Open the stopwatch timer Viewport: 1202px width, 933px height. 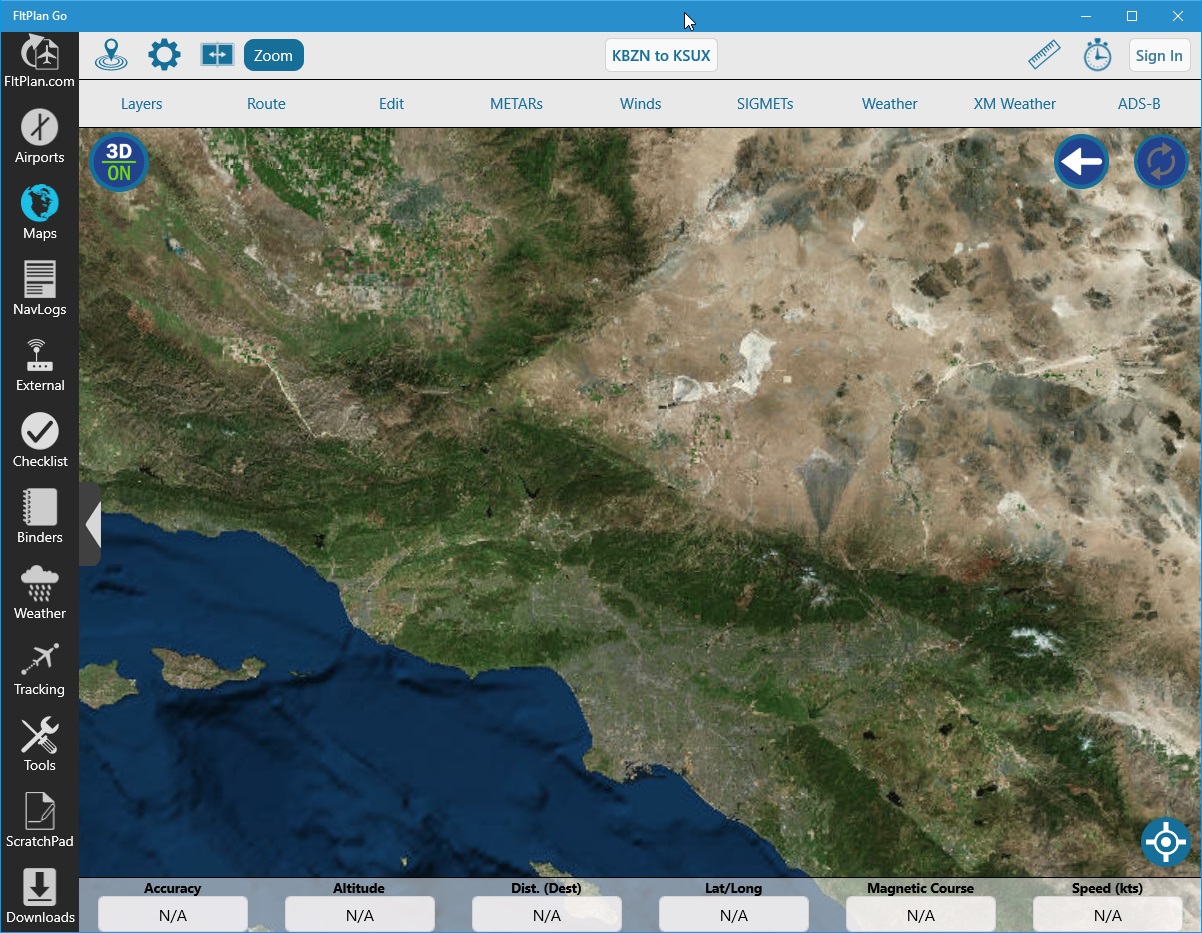point(1097,55)
